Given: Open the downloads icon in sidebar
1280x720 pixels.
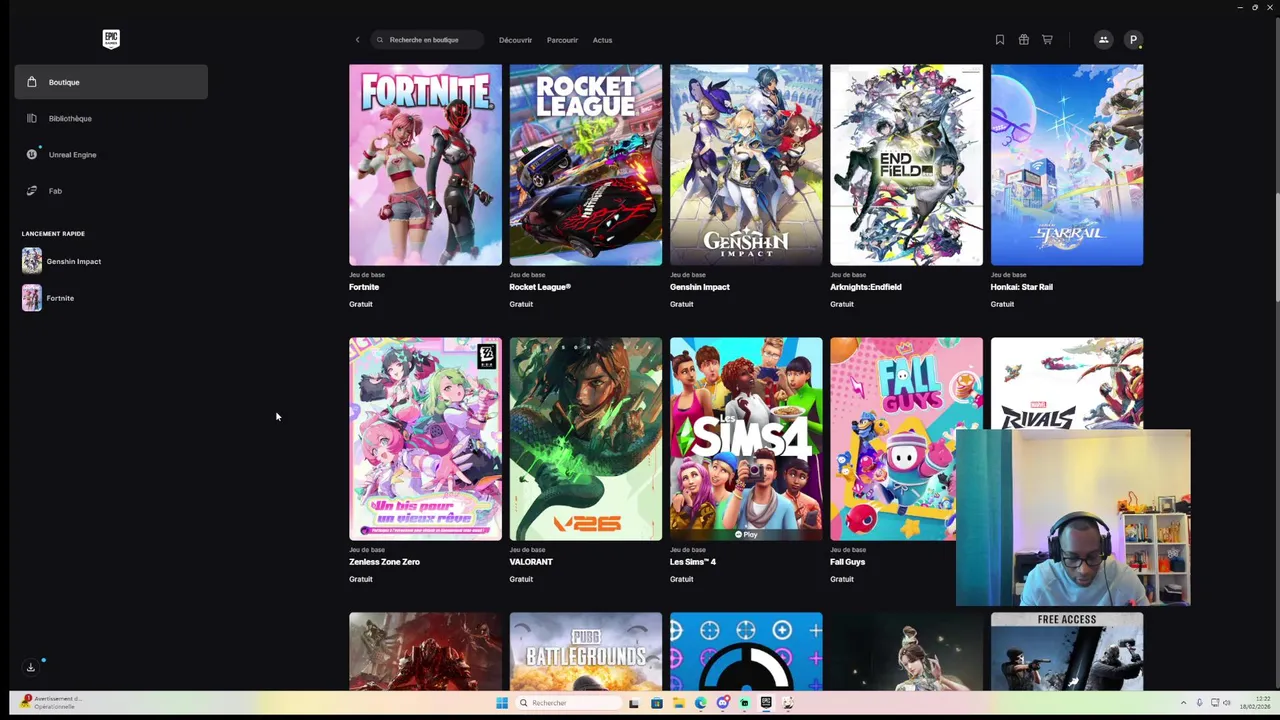Looking at the screenshot, I should click(31, 667).
